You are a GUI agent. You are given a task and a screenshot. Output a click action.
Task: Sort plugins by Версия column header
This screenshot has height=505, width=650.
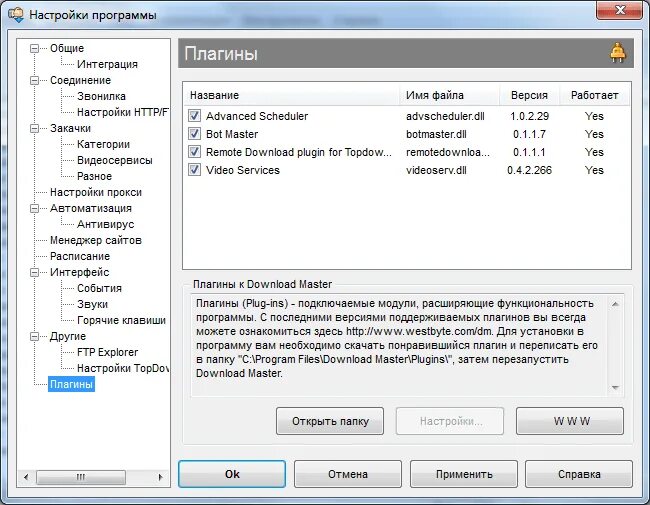[x=529, y=95]
